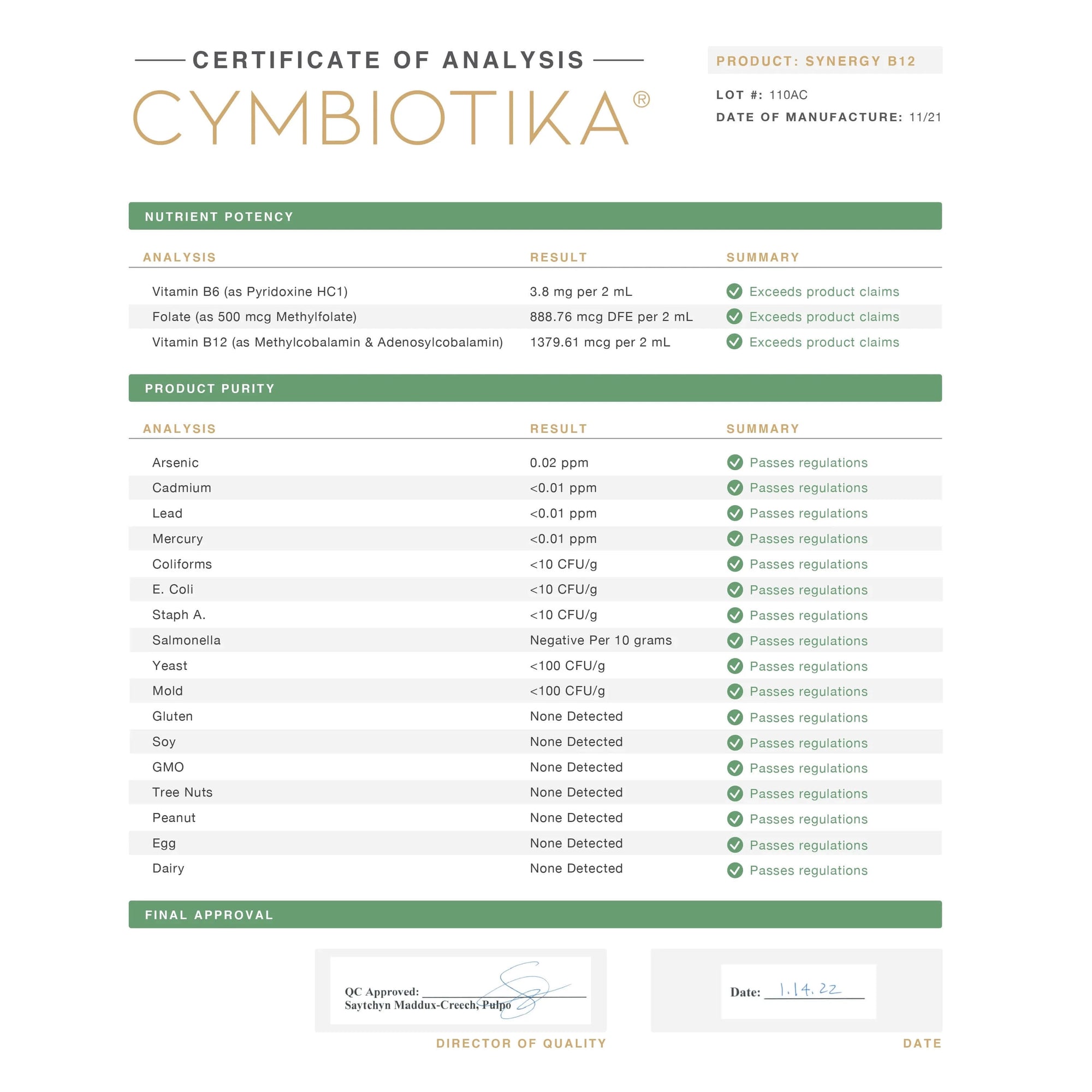Click the checkmark icon in Mercury row
Screen dimensions: 1092x1092
click(x=735, y=539)
